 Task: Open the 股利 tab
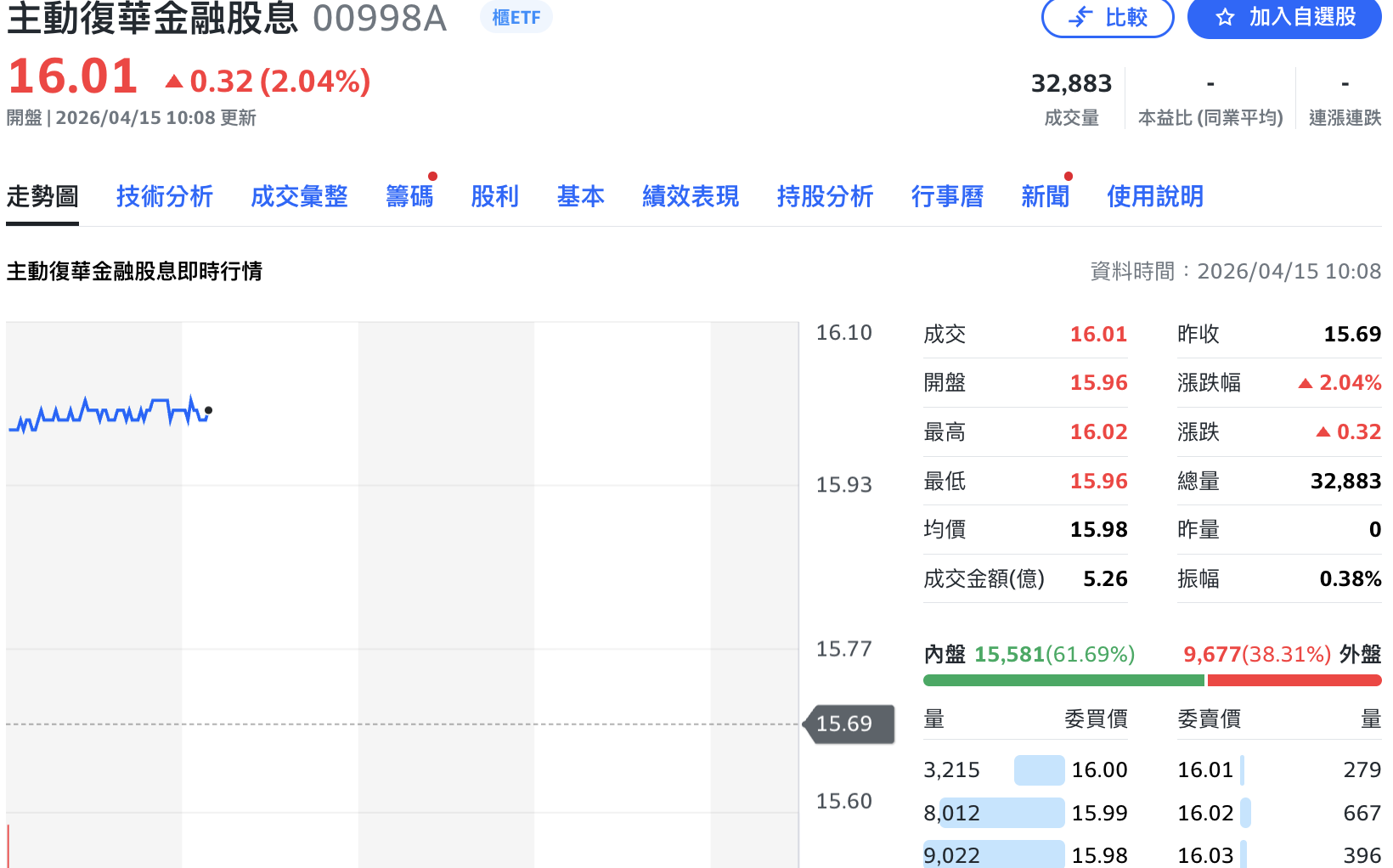pyautogui.click(x=495, y=196)
